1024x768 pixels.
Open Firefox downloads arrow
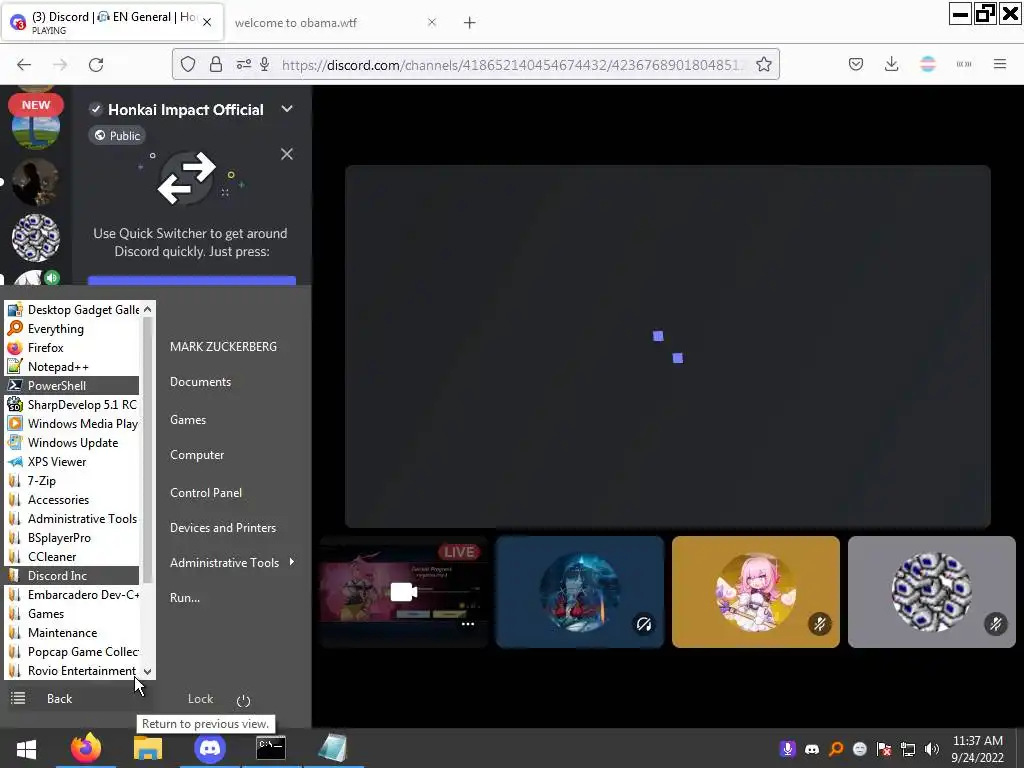coord(891,64)
